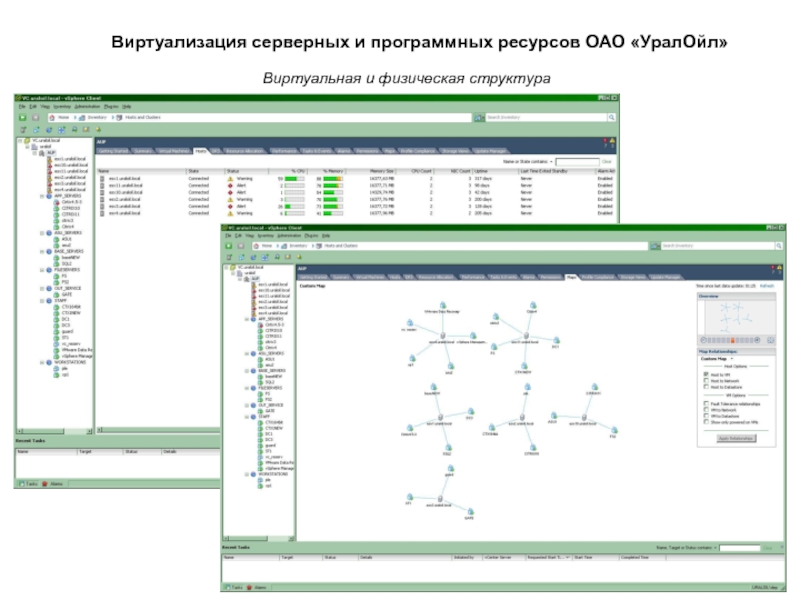Enable Host to Network checkbox
Image resolution: width=800 pixels, height=600 pixels.
click(x=707, y=381)
